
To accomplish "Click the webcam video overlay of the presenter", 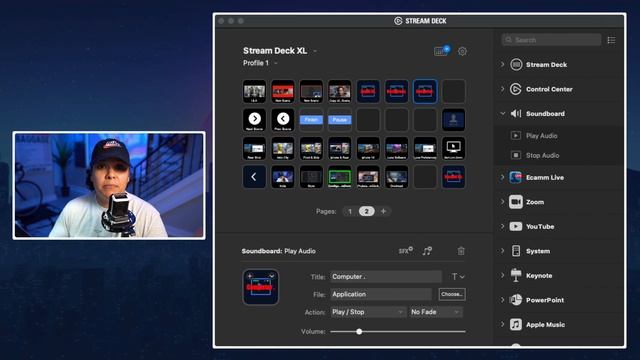I will point(109,185).
